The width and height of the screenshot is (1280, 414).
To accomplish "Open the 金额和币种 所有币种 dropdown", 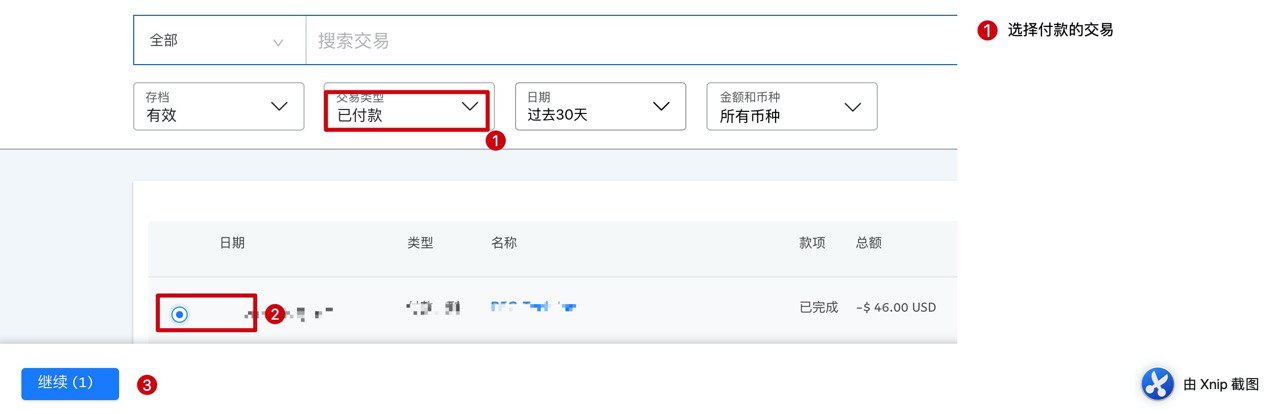I will [x=792, y=106].
